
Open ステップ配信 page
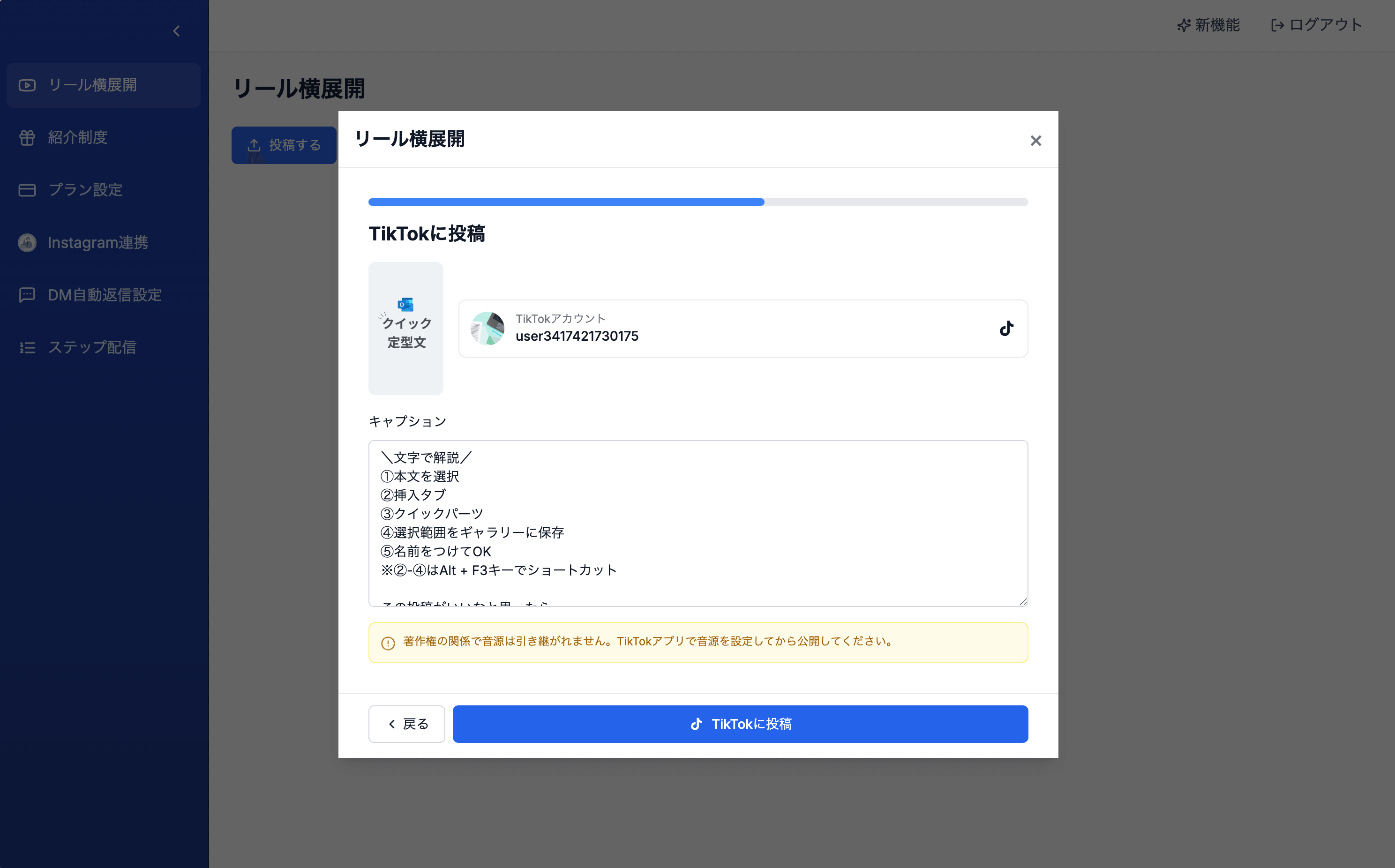click(103, 347)
